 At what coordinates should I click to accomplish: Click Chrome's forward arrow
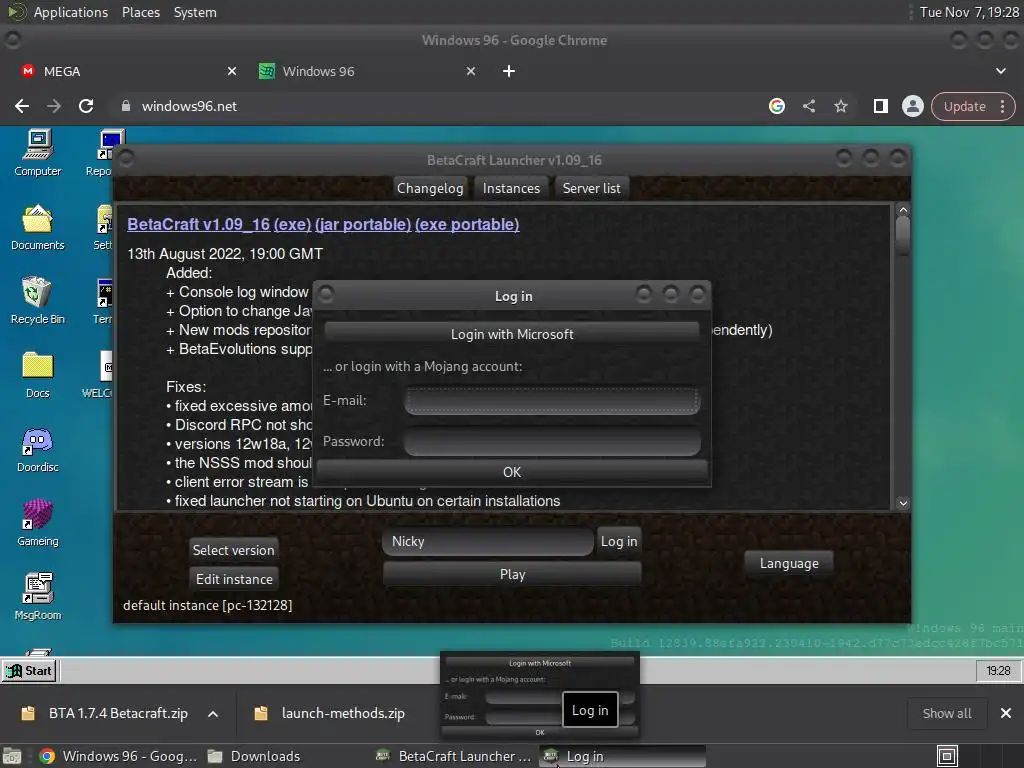click(54, 106)
